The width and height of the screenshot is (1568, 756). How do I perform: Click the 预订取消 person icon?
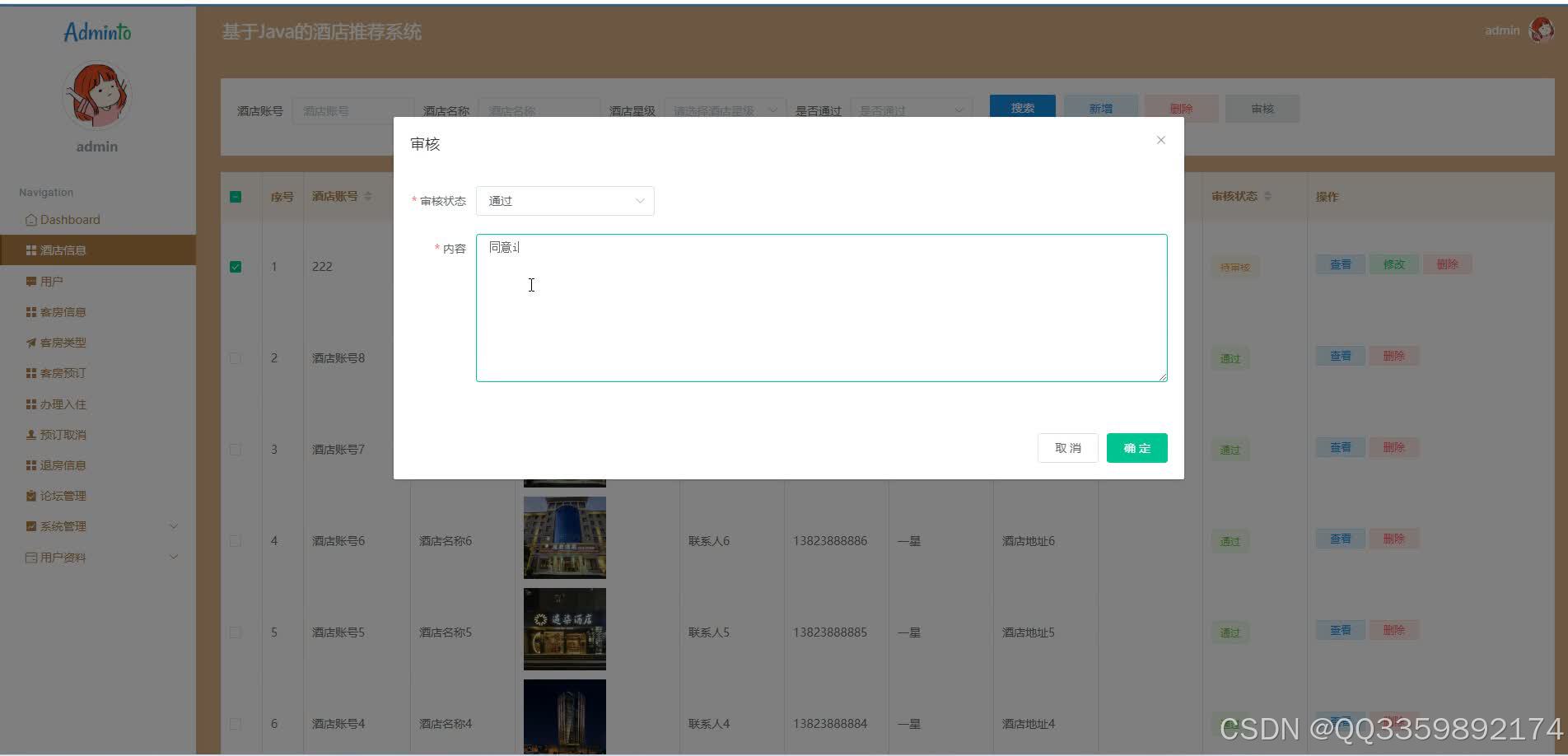click(31, 435)
